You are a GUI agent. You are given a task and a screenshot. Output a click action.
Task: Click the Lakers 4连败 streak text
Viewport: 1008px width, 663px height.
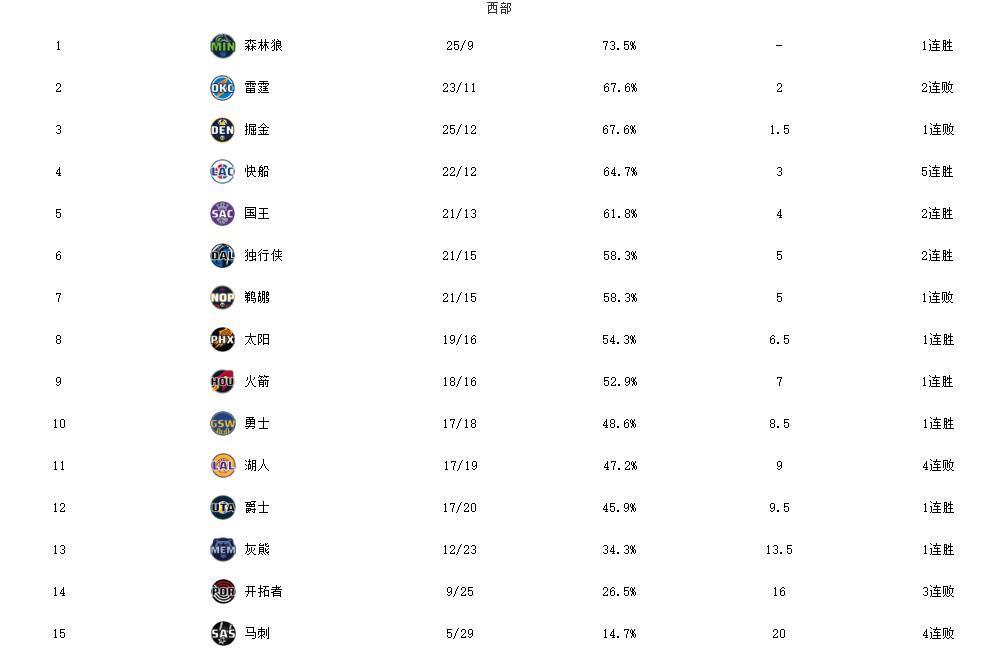pos(937,466)
